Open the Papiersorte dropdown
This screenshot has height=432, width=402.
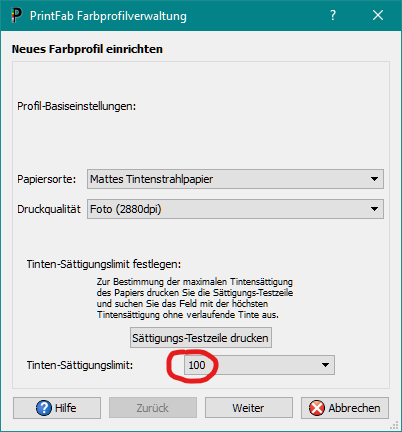(235, 179)
